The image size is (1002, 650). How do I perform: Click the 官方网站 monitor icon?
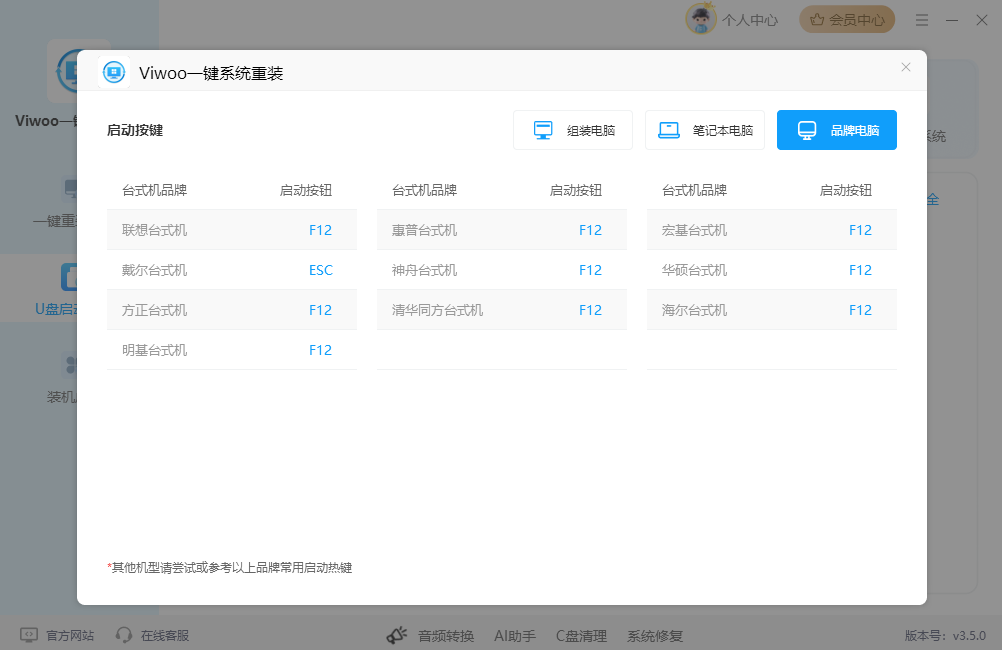29,635
